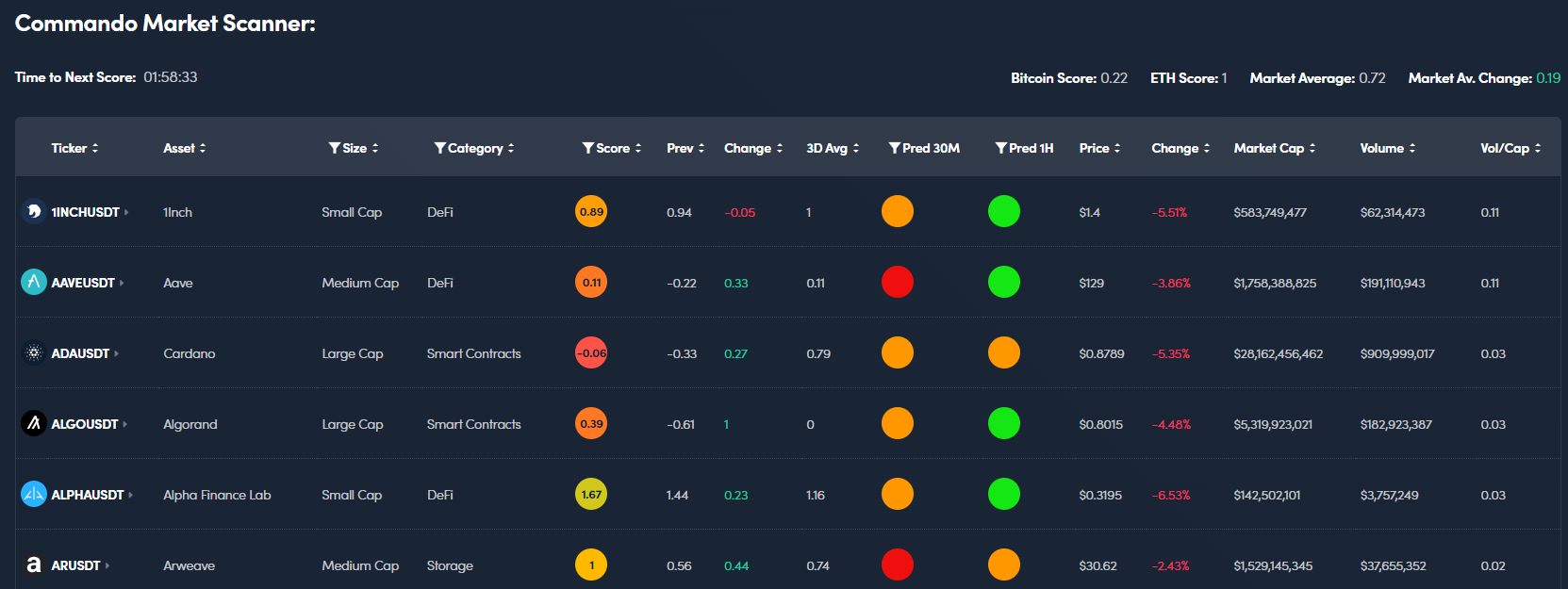This screenshot has height=589, width=1568.
Task: Filter by the Pred 1H column
Action: coord(1000,148)
